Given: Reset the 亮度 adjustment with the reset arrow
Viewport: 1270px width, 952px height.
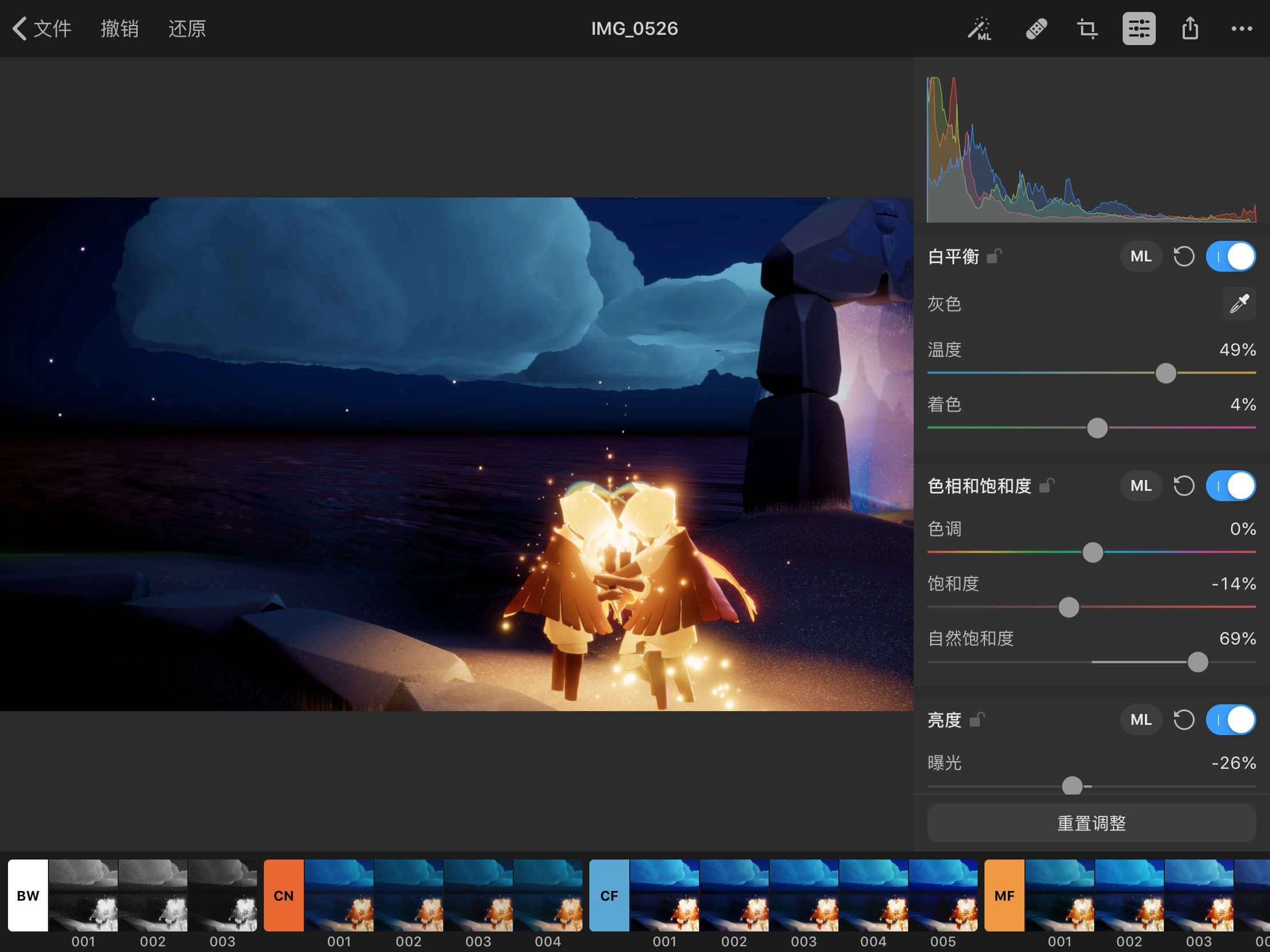Looking at the screenshot, I should coord(1184,720).
